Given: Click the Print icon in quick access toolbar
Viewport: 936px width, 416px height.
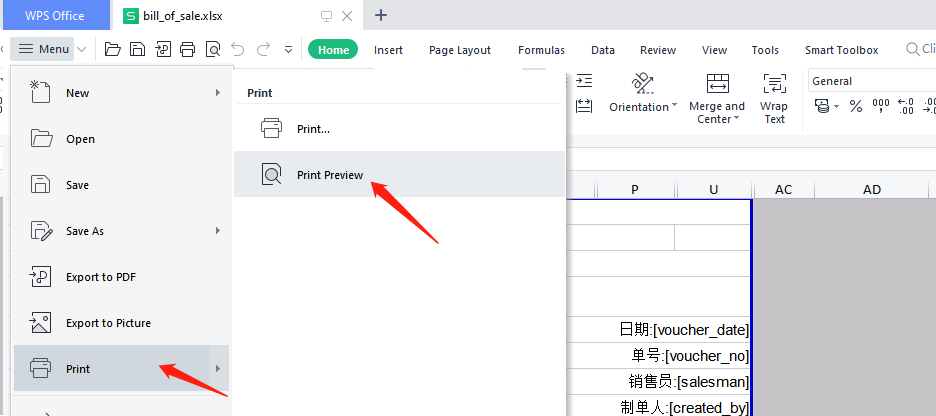Looking at the screenshot, I should (x=187, y=49).
